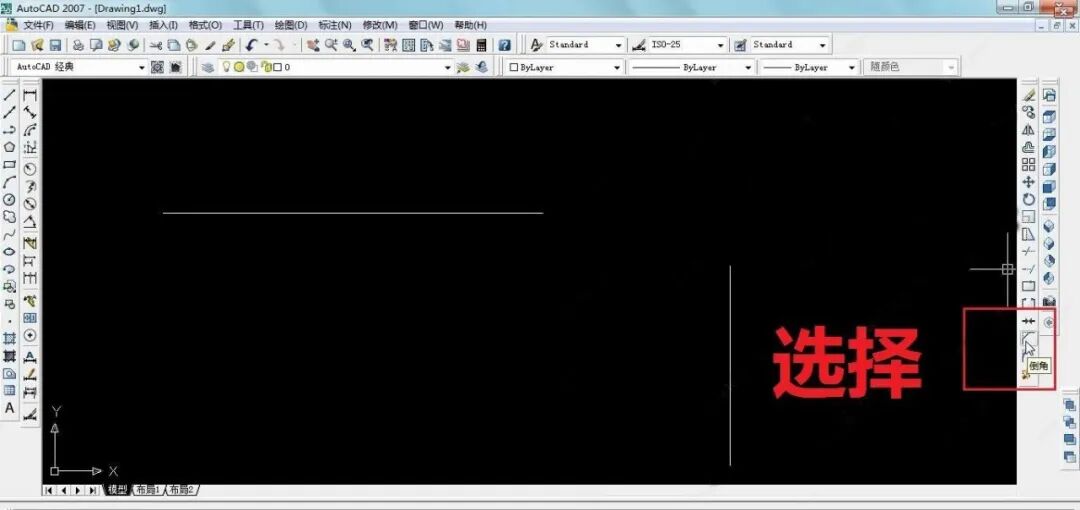The image size is (1080, 510).
Task: Open the ByLayer lineweight dropdown
Action: (851, 68)
